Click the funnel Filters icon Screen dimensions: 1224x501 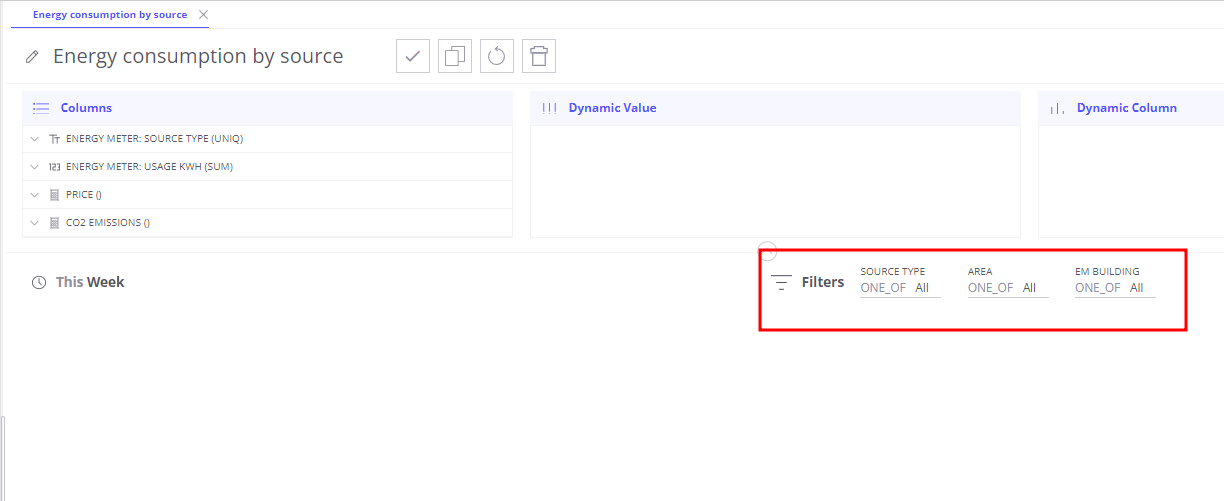(781, 282)
